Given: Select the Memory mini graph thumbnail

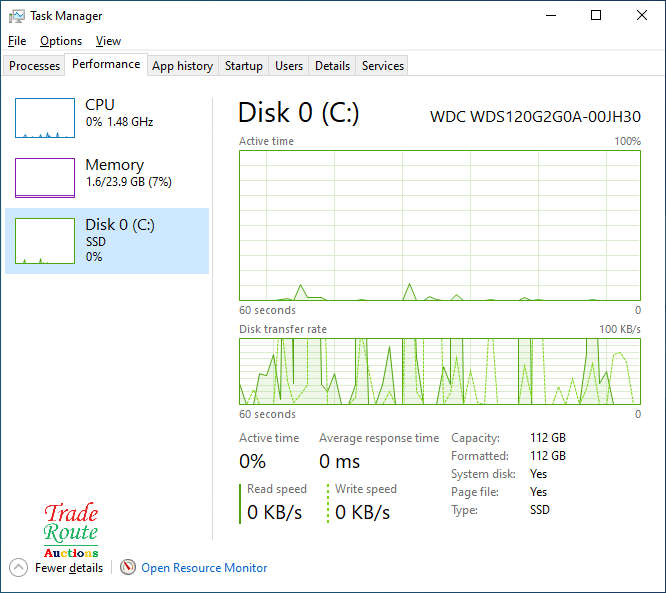Looking at the screenshot, I should click(45, 178).
